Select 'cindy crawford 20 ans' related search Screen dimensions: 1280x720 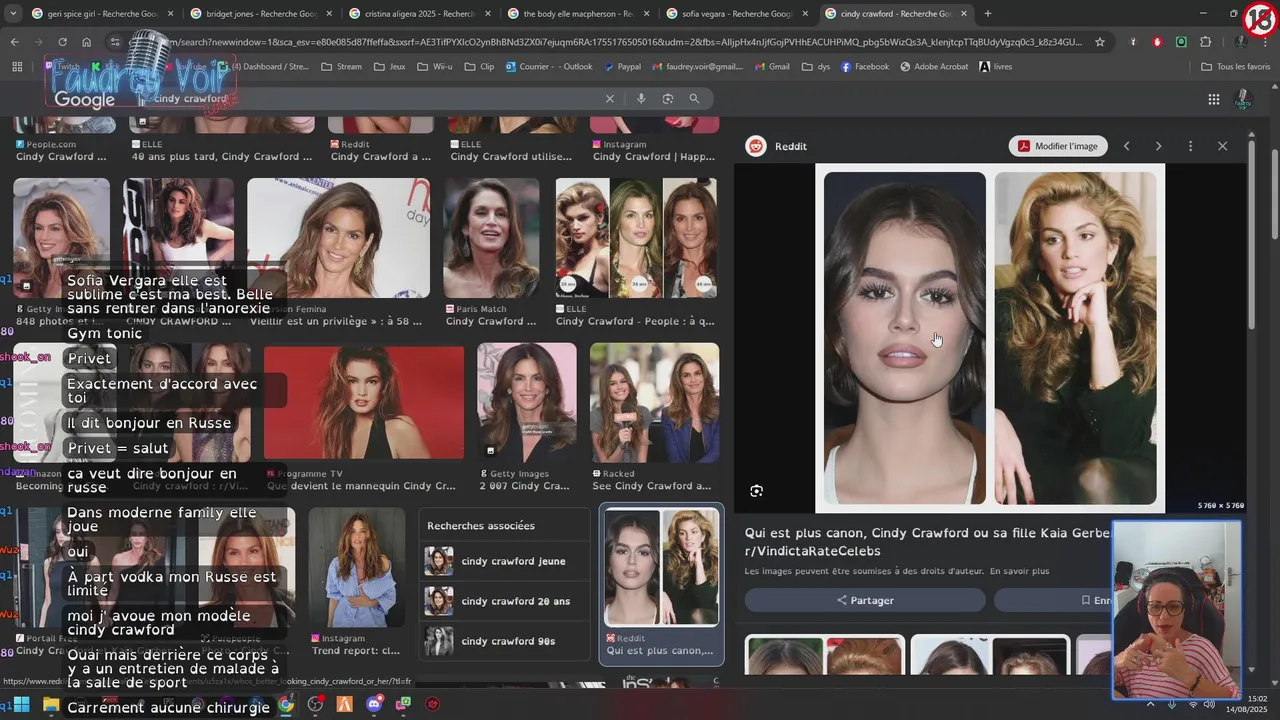coord(505,601)
